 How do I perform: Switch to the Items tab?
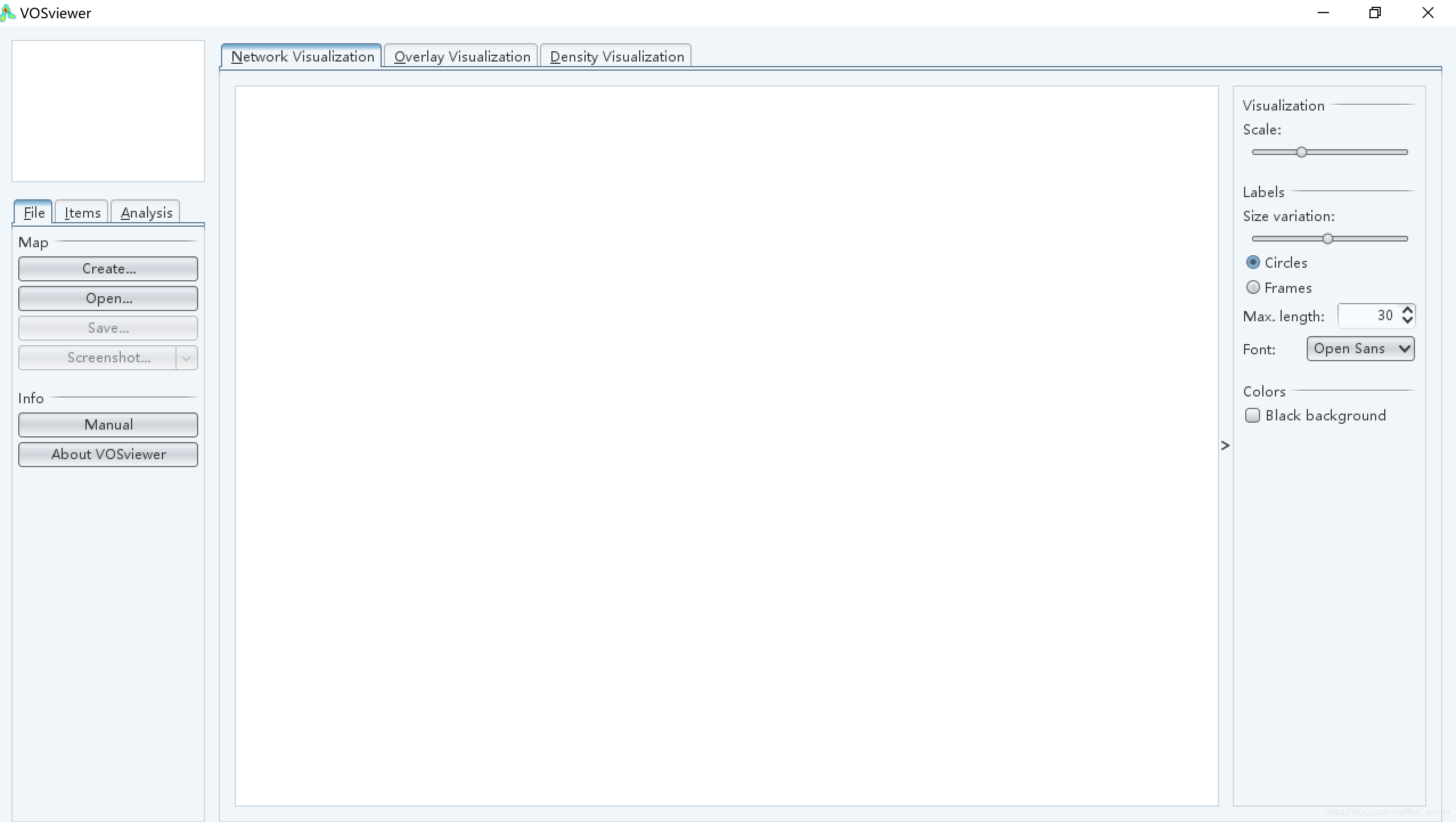click(82, 212)
